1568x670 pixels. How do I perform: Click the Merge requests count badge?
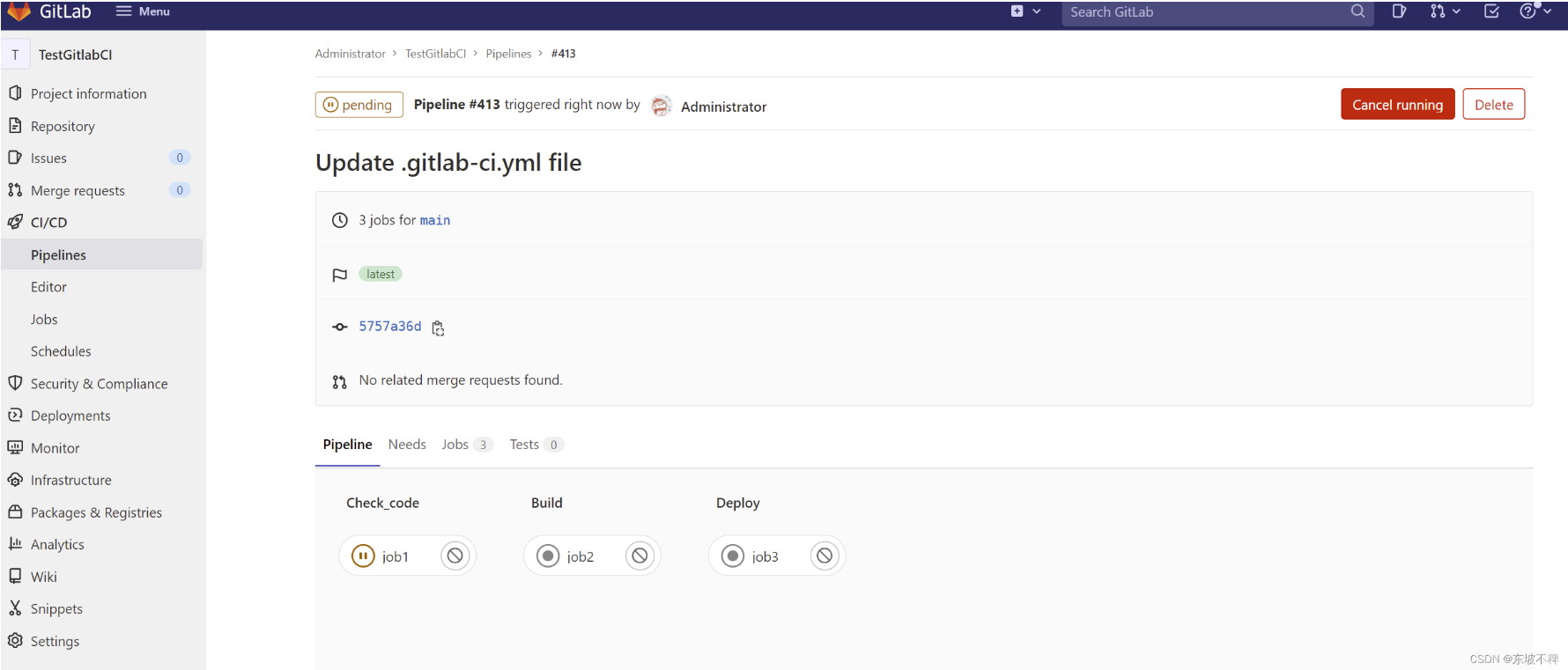pos(180,190)
